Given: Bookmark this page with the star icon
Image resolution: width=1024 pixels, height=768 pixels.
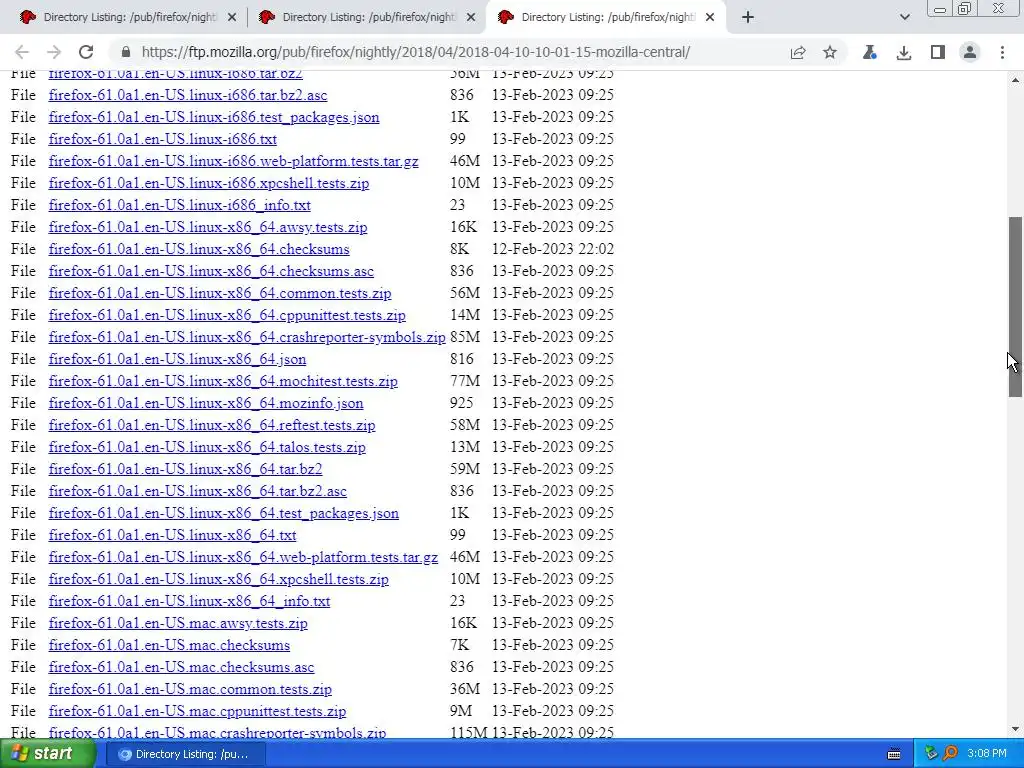Looking at the screenshot, I should coord(829,52).
